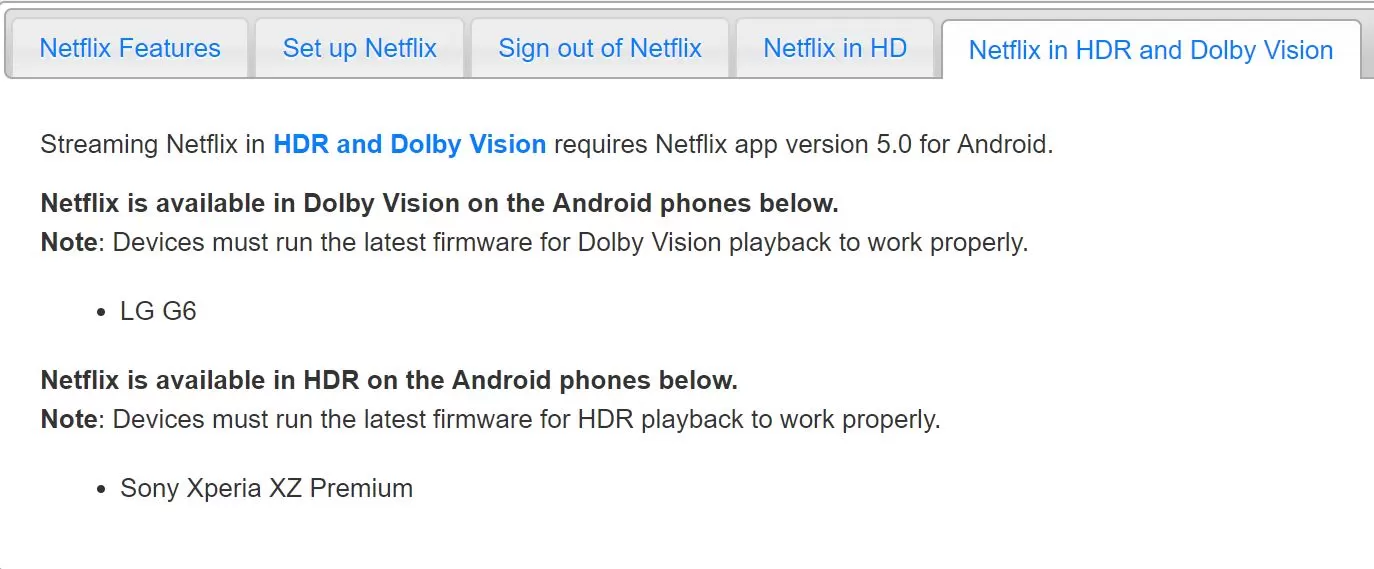The width and height of the screenshot is (1374, 569).
Task: Click the bold 'Note' in the HDR playback line
Action: tap(69, 419)
